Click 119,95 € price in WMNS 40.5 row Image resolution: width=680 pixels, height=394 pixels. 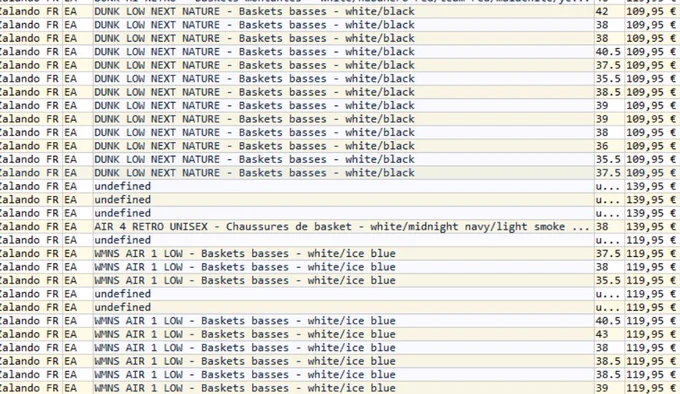(x=651, y=321)
